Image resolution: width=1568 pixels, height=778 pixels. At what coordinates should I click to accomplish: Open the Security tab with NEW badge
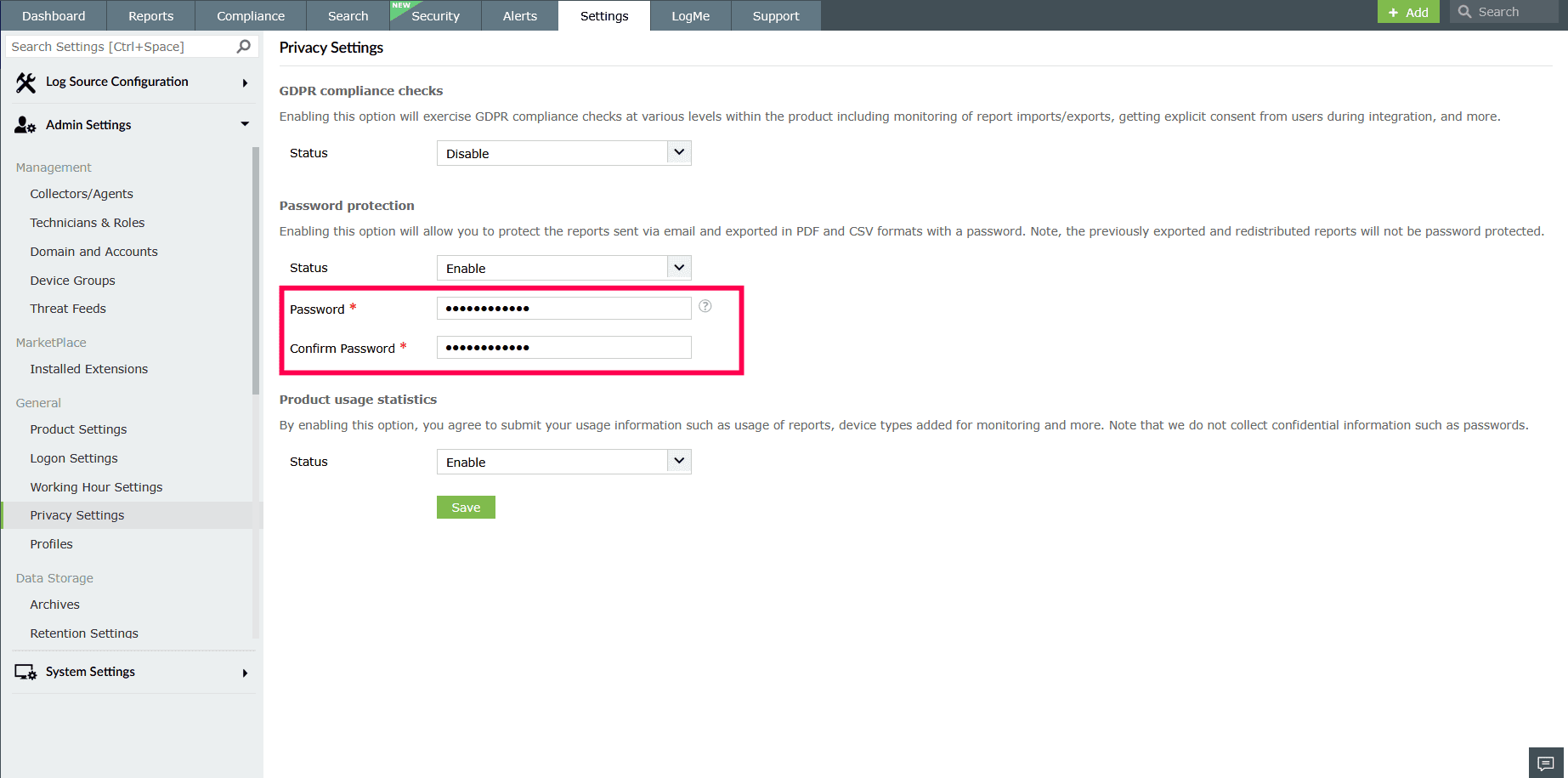(x=435, y=15)
